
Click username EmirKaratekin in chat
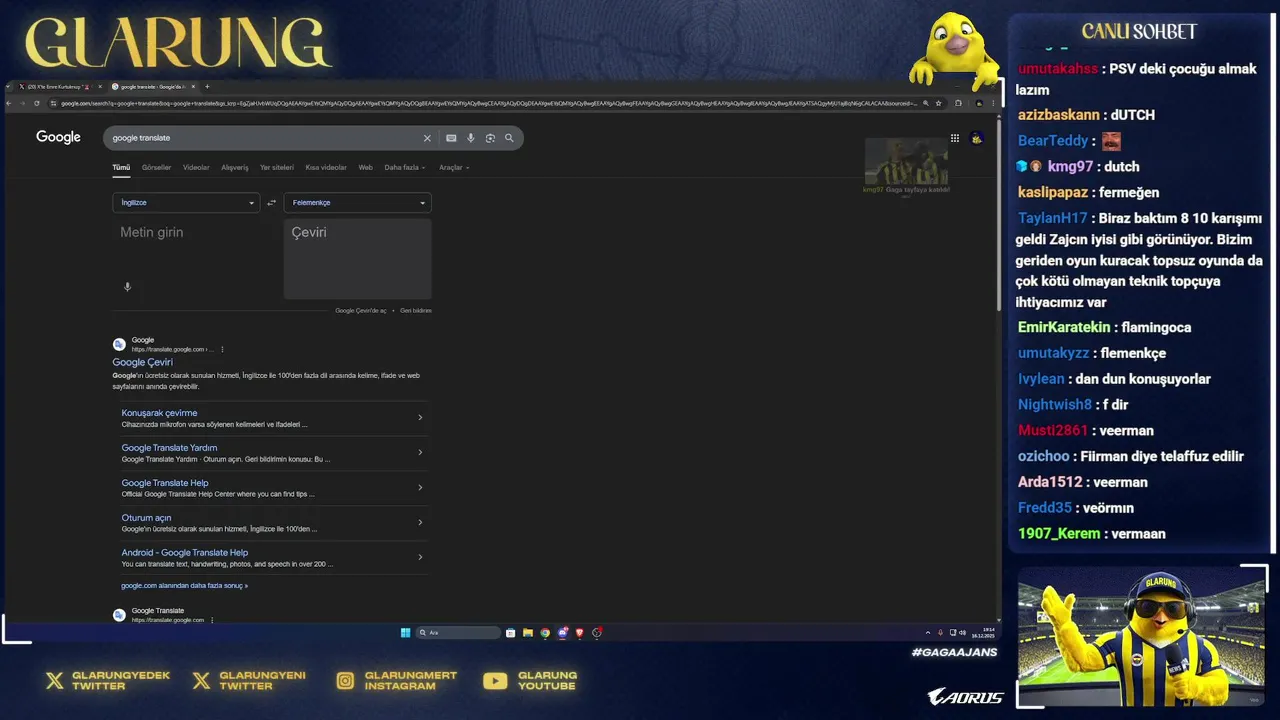[x=1064, y=327]
